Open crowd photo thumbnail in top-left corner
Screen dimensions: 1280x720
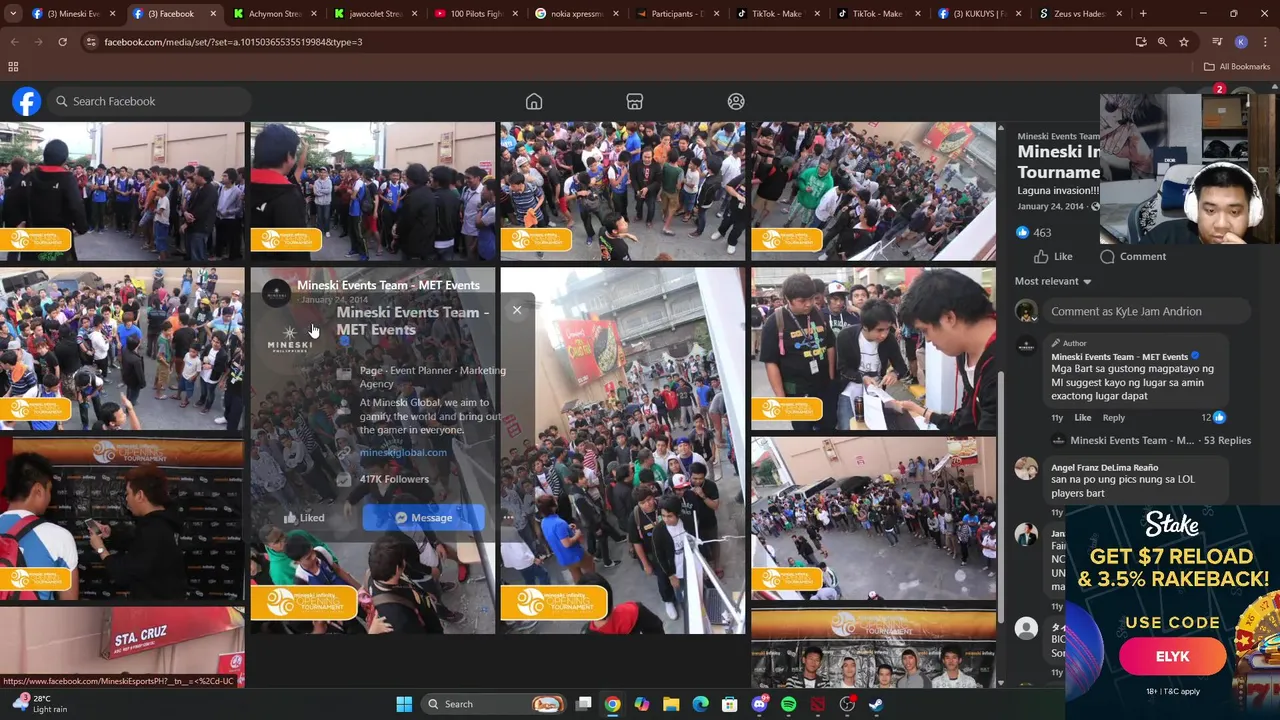pos(122,191)
